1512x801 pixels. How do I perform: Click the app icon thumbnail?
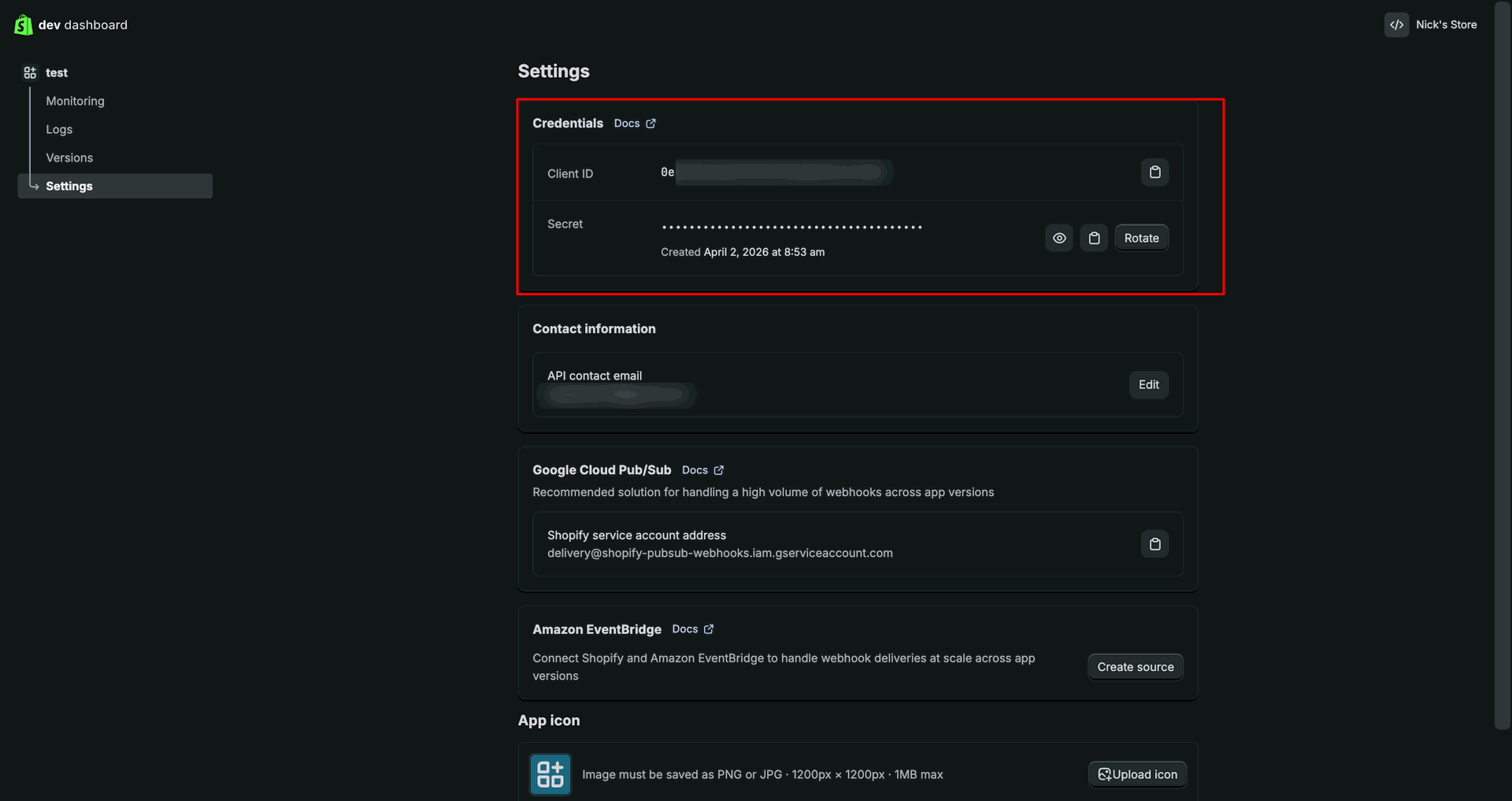tap(550, 774)
